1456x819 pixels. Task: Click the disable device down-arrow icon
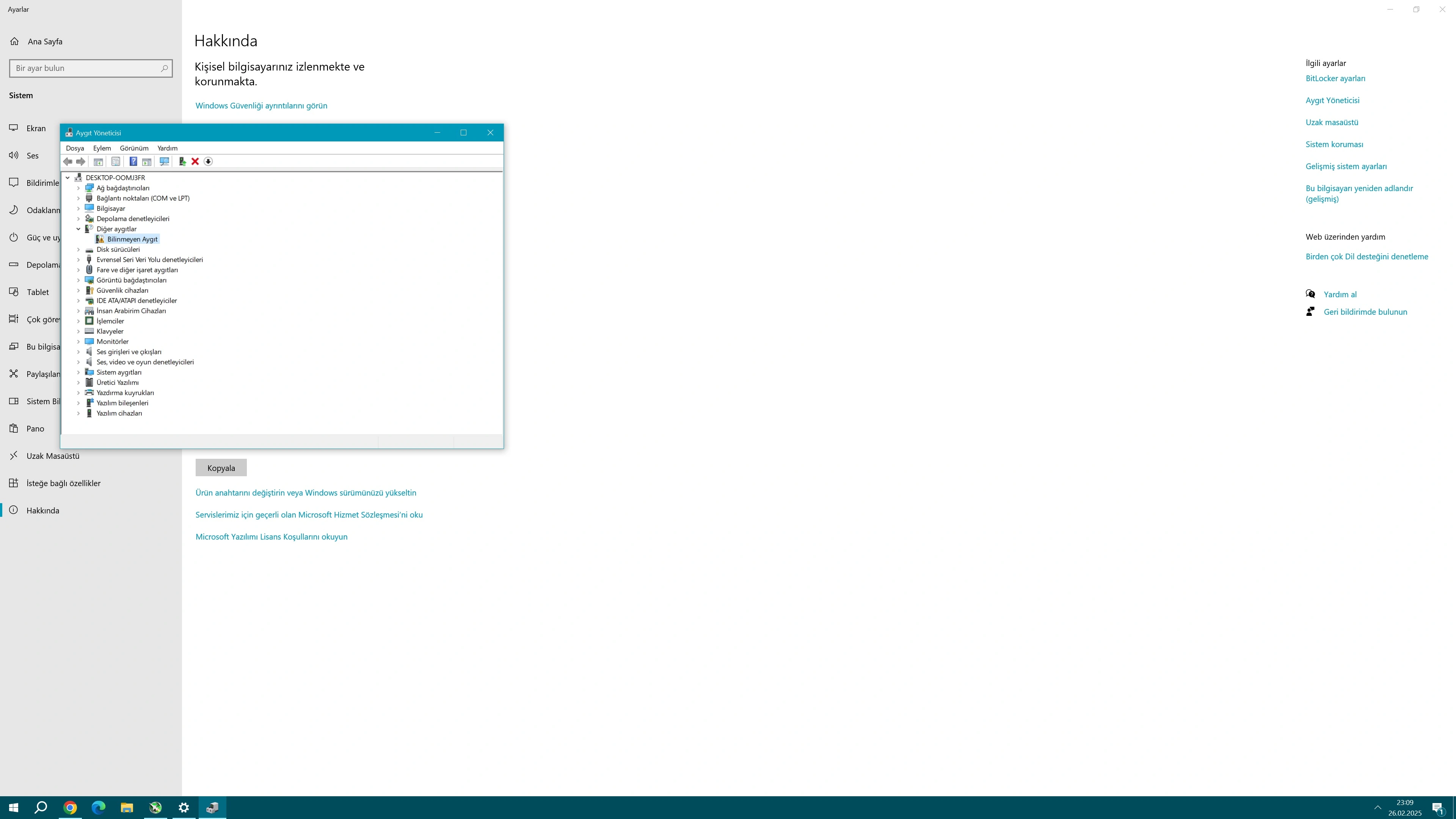(x=208, y=162)
